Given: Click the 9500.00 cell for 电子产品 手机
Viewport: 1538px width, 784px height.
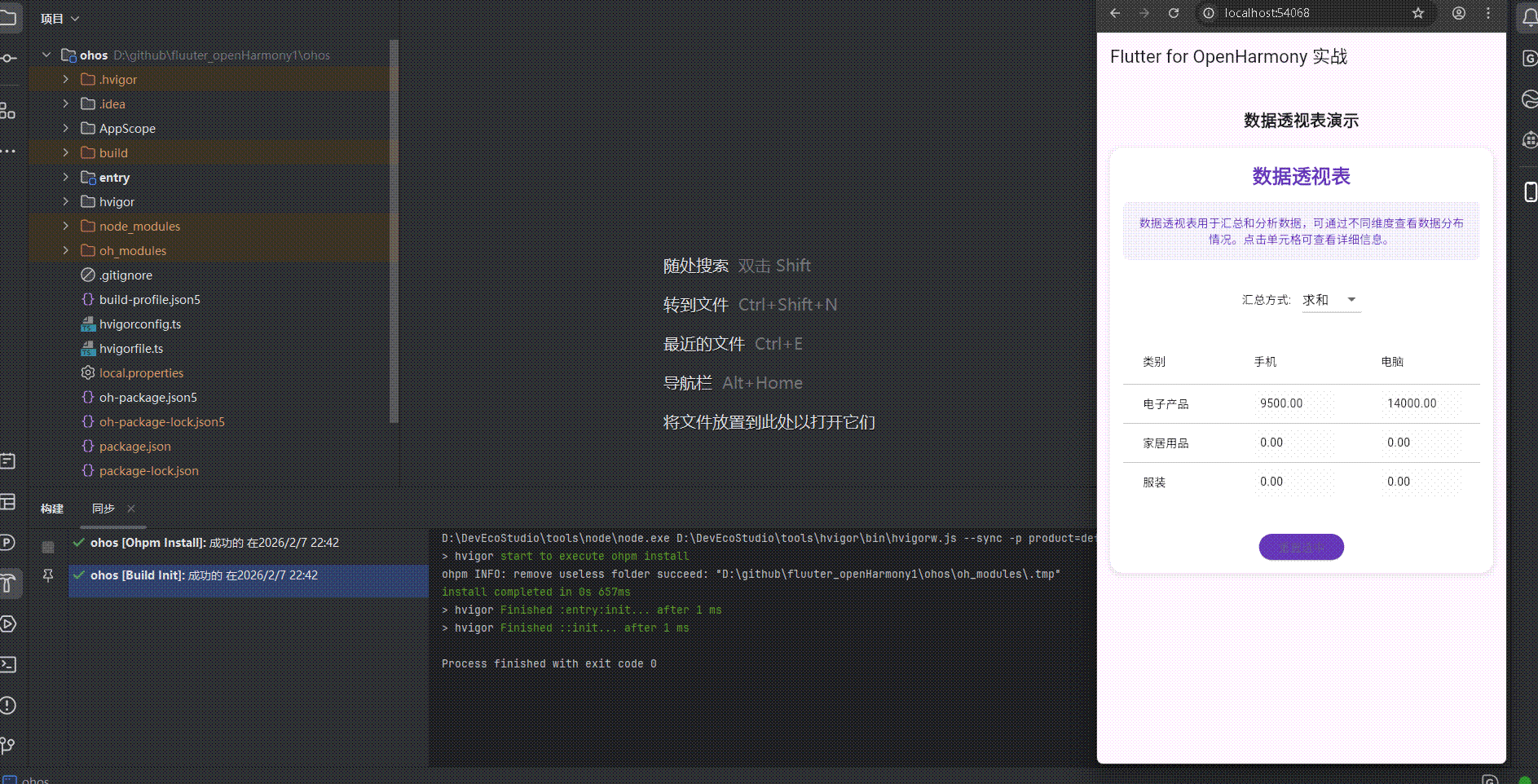Looking at the screenshot, I should pos(1294,403).
